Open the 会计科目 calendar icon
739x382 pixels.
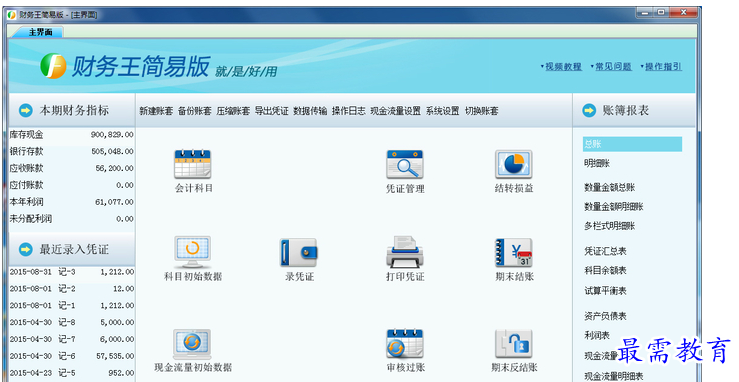[x=193, y=164]
